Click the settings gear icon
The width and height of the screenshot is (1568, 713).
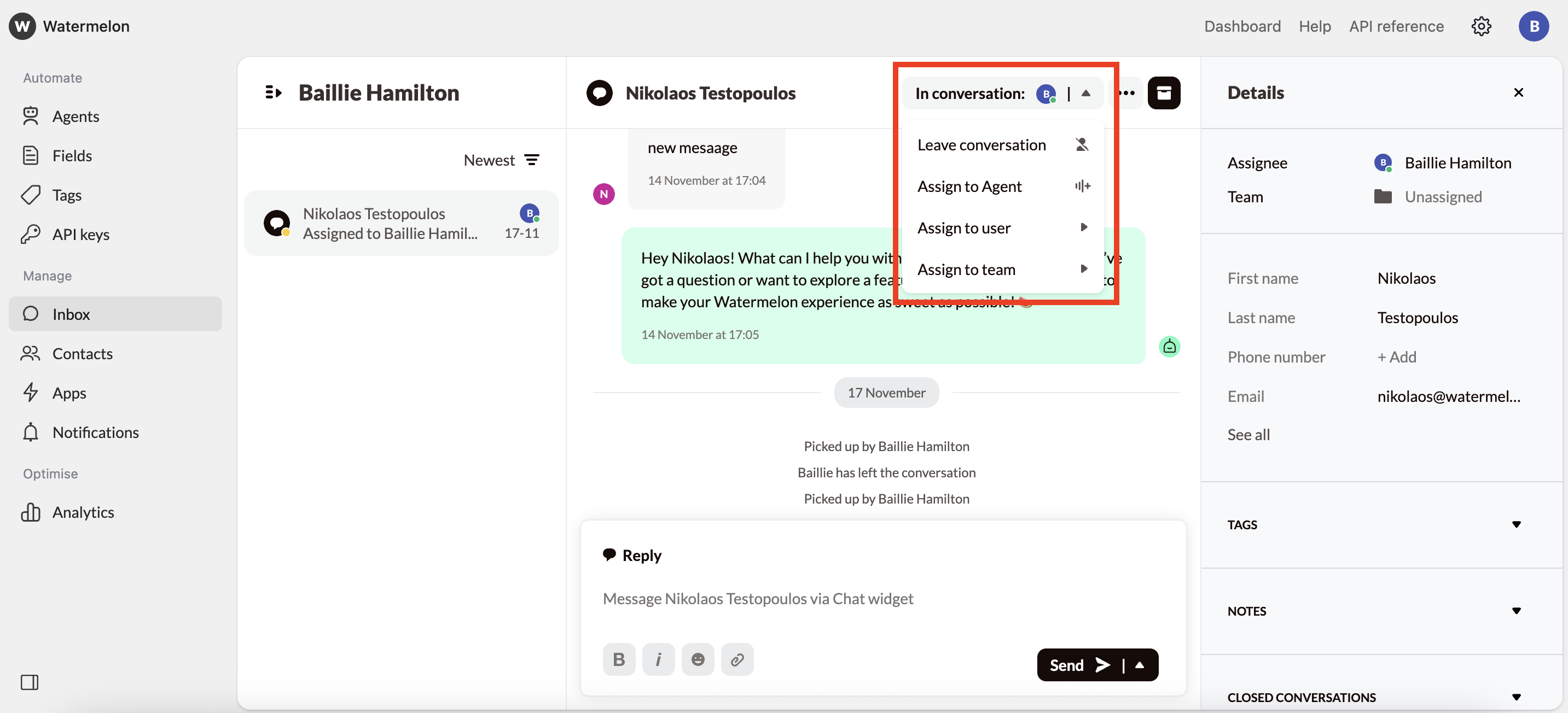(x=1481, y=26)
